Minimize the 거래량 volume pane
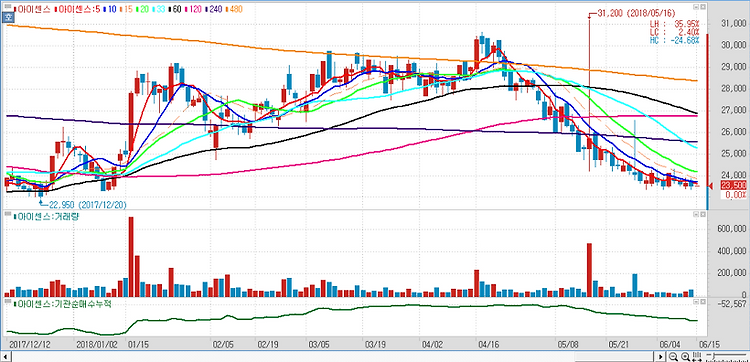The width and height of the screenshot is (750, 362). 696,214
